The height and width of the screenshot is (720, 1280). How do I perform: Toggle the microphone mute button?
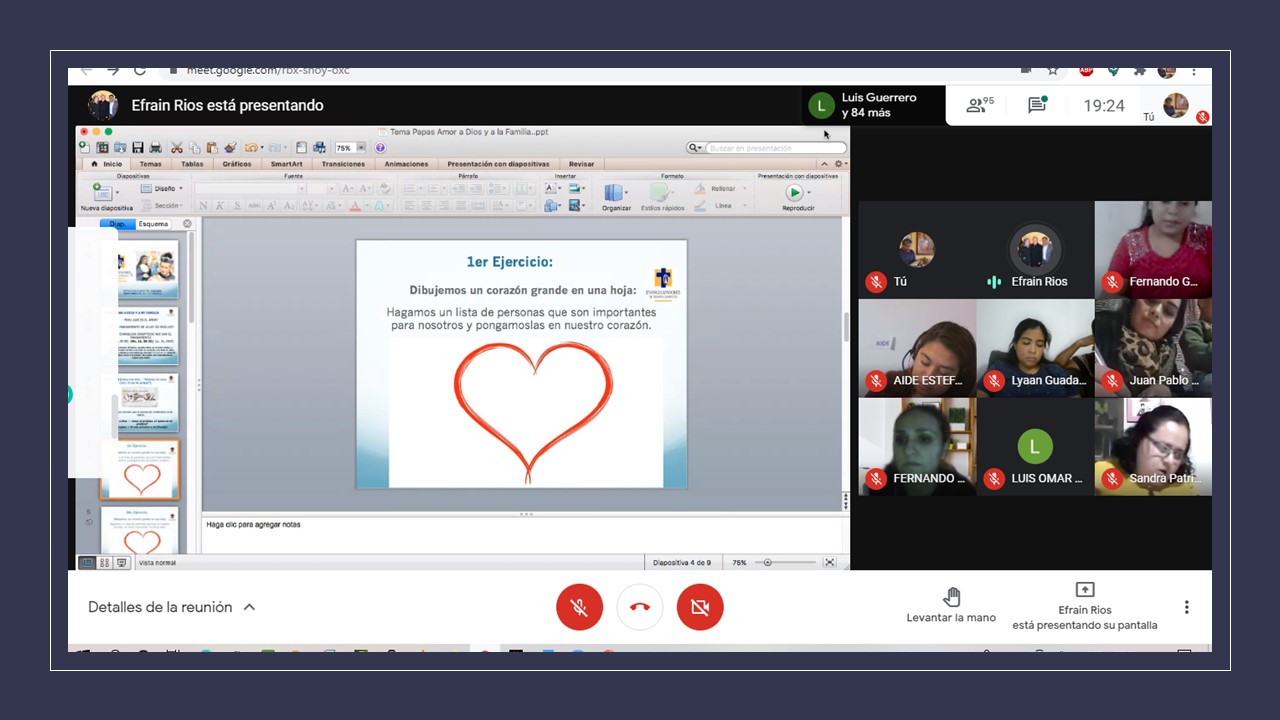(x=579, y=607)
